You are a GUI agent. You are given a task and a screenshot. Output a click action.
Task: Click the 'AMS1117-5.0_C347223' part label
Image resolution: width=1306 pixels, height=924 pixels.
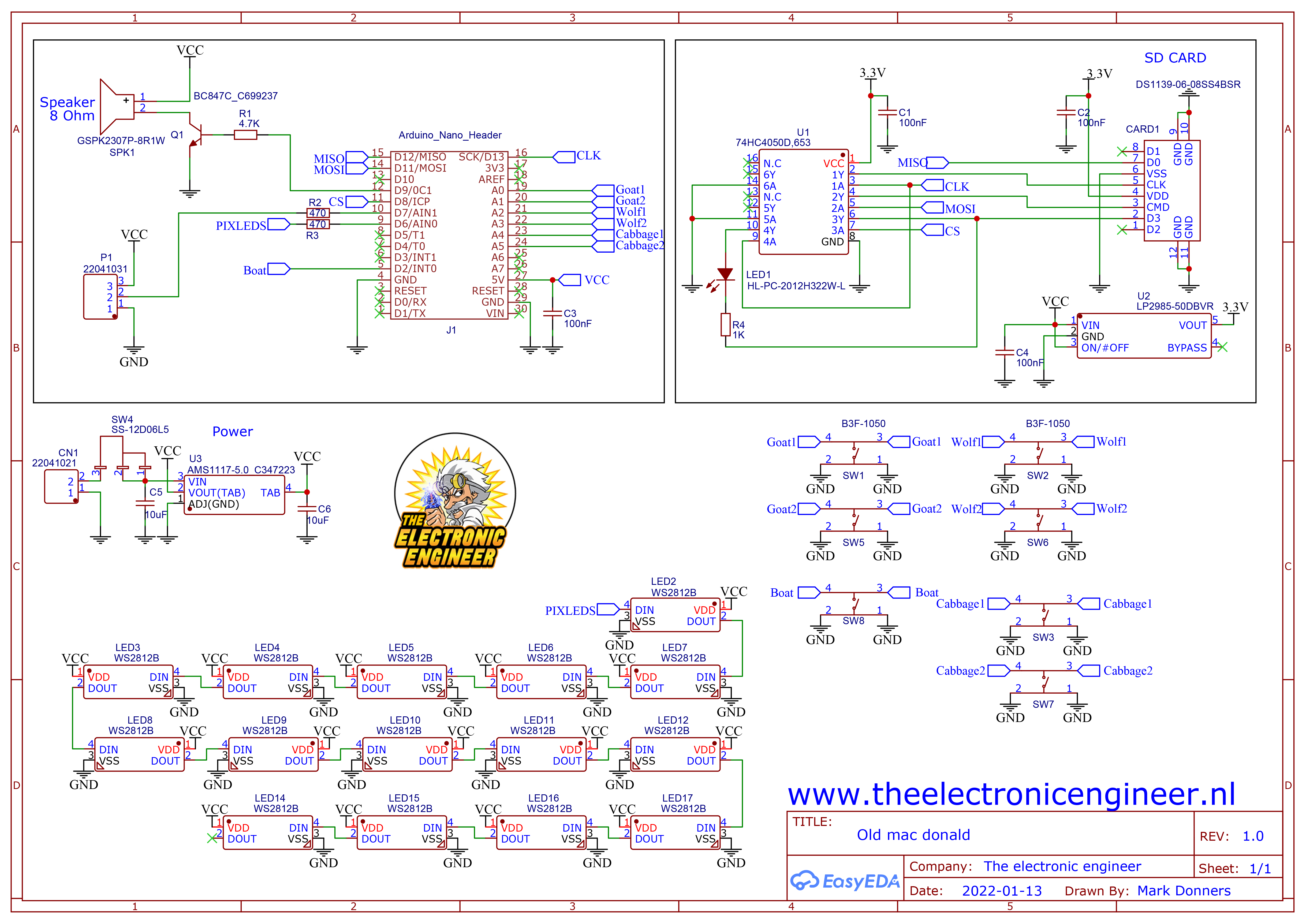(241, 470)
